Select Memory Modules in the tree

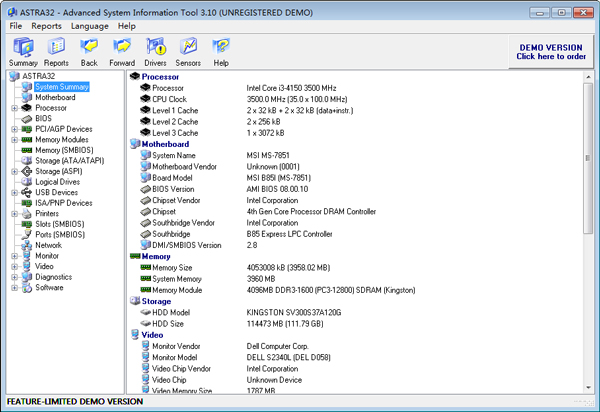[62, 140]
